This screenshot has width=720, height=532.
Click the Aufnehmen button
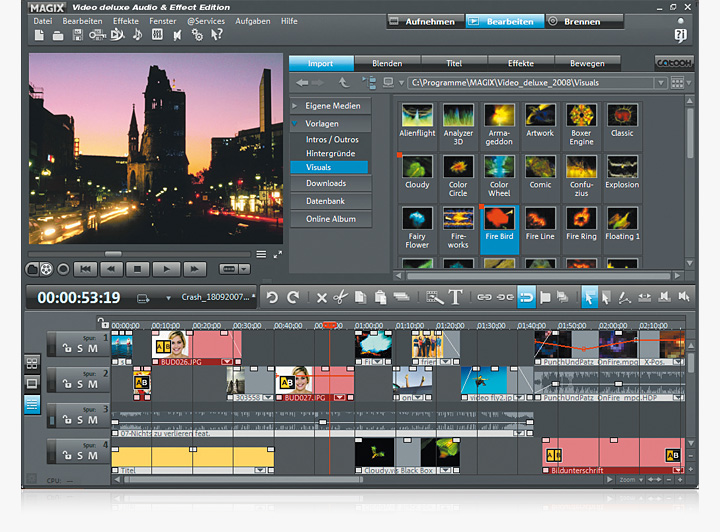point(425,22)
